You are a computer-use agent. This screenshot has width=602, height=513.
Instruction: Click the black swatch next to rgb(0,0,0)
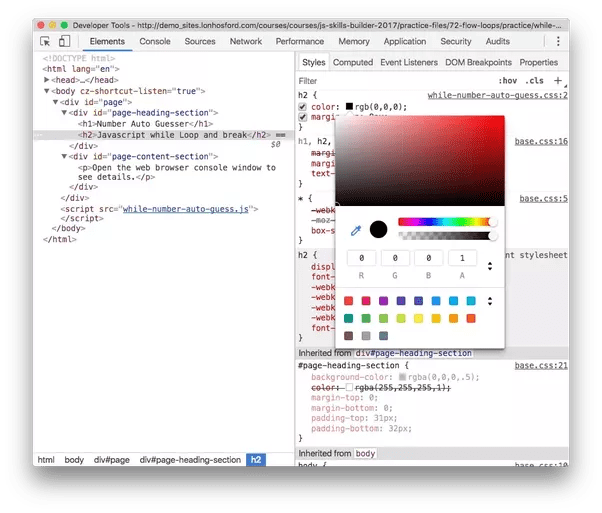coord(349,106)
